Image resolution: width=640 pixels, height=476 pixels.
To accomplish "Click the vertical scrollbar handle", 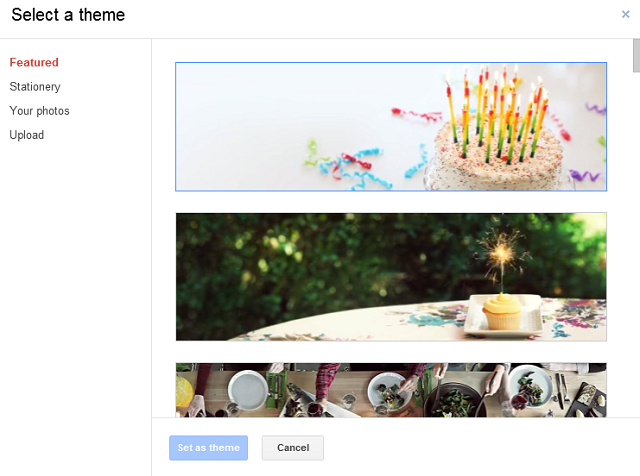I will 636,56.
